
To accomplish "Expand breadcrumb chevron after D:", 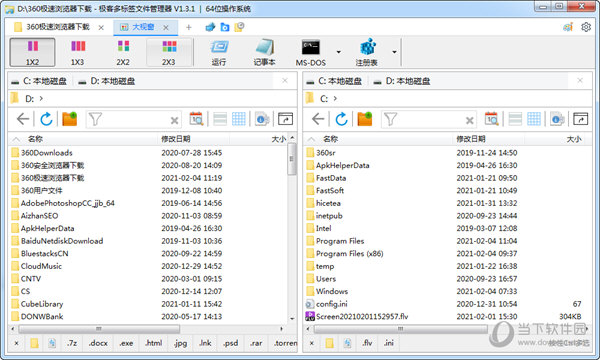I will pos(41,99).
